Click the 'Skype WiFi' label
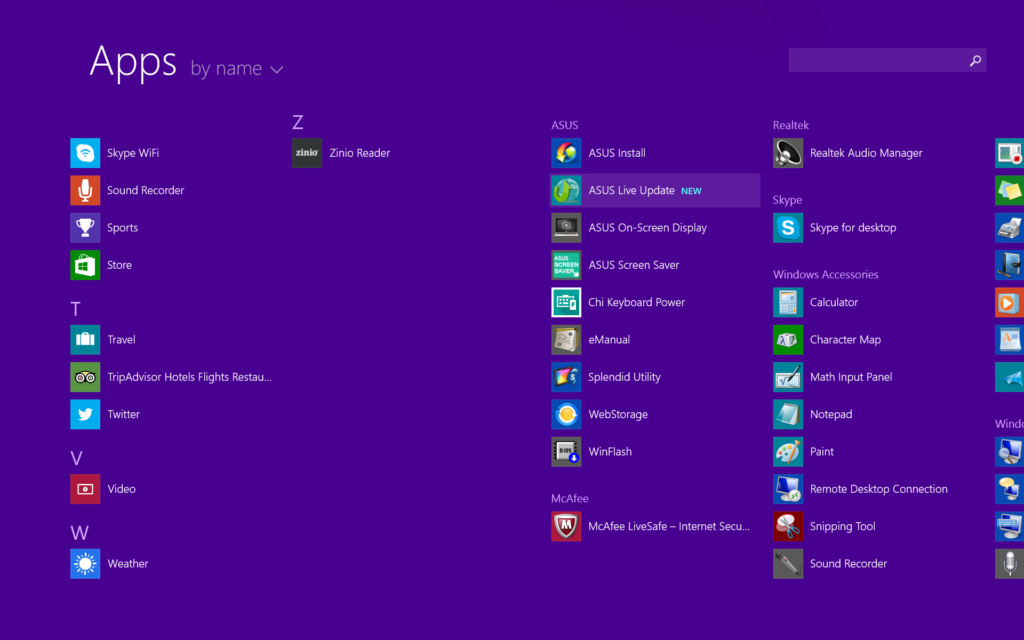This screenshot has width=1024, height=640. click(x=133, y=153)
